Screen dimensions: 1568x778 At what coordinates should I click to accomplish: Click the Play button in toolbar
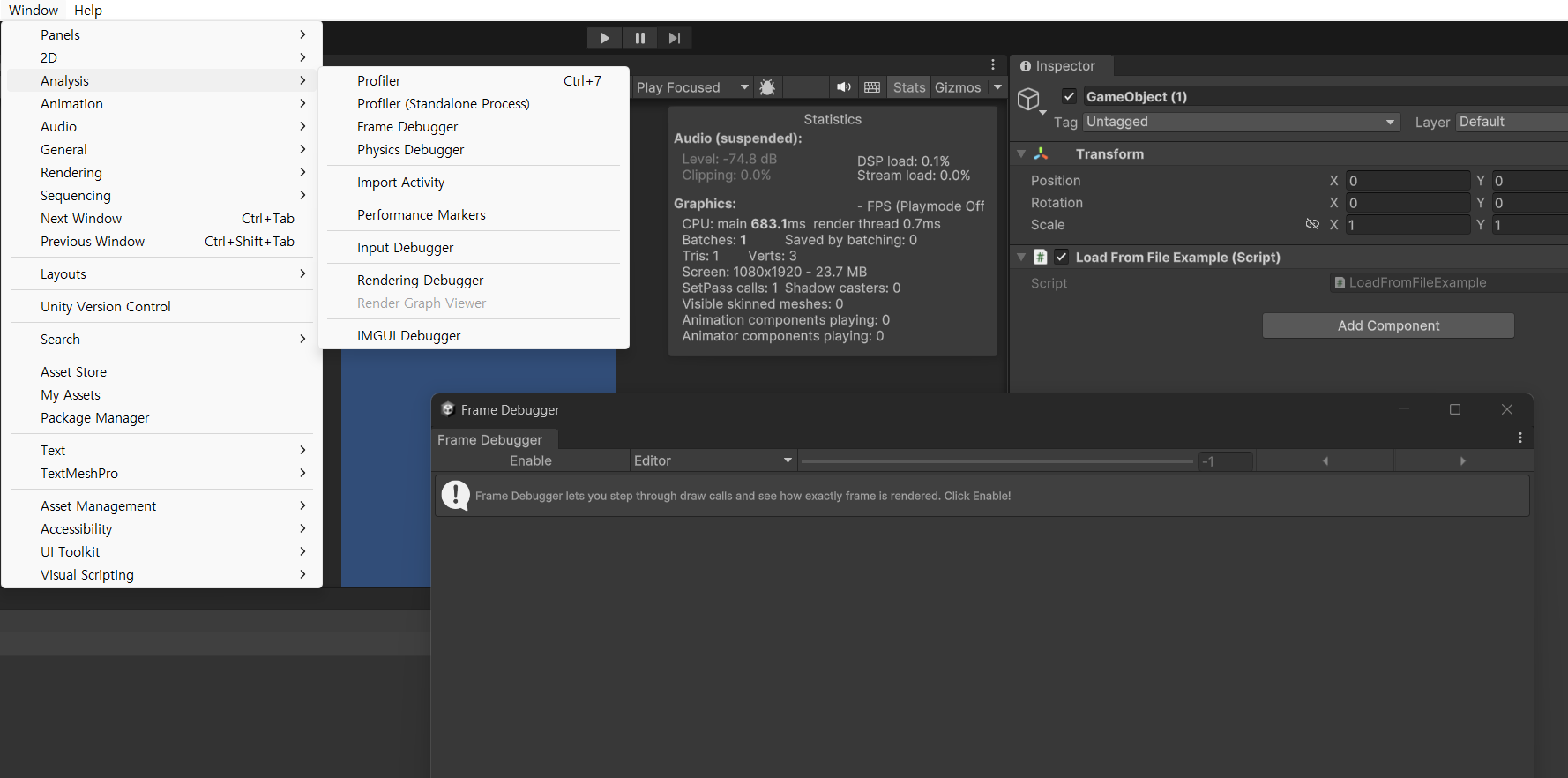pyautogui.click(x=604, y=38)
